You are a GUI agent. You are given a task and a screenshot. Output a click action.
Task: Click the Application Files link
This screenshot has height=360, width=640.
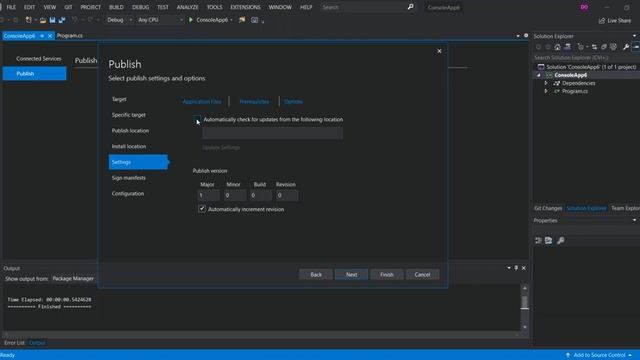[202, 102]
